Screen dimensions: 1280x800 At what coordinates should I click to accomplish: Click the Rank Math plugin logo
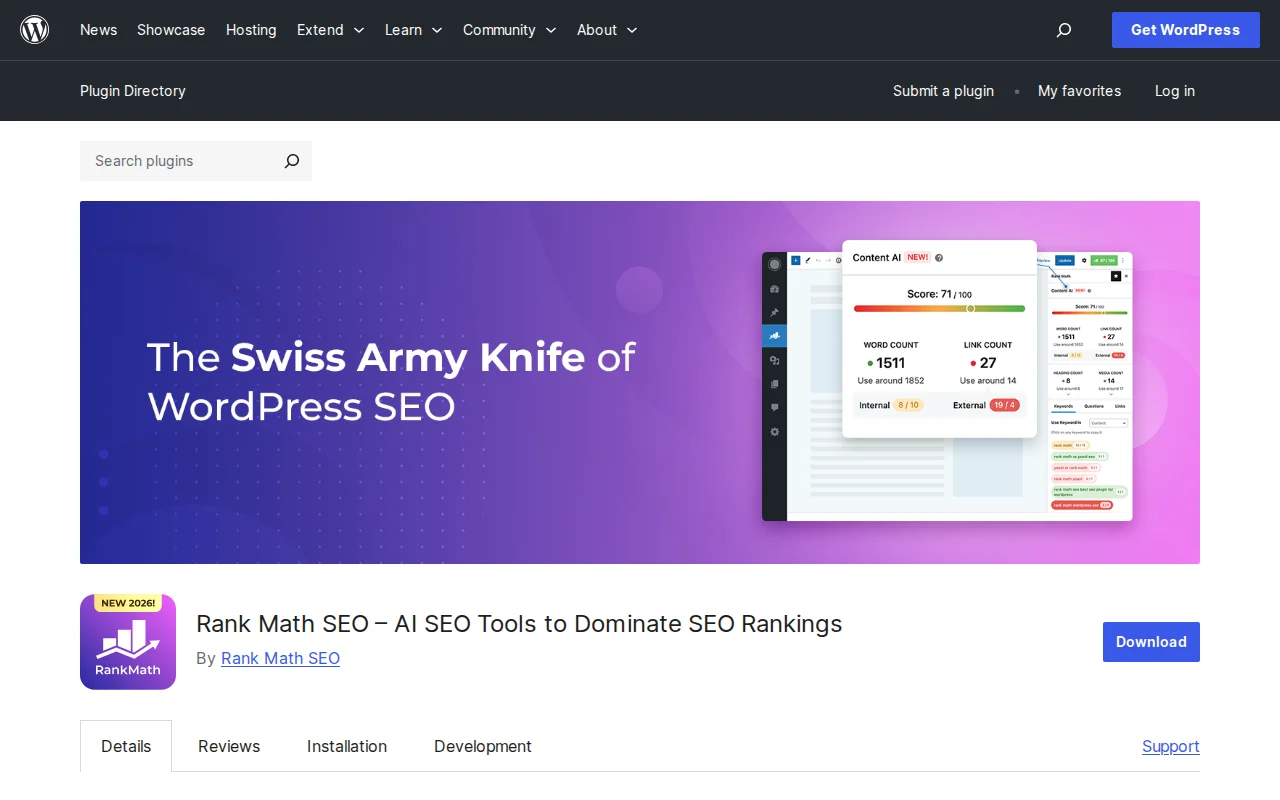click(x=127, y=642)
